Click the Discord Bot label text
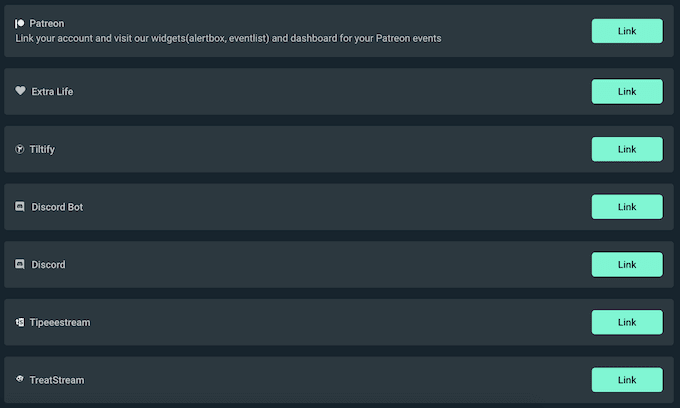The height and width of the screenshot is (408, 680). point(57,208)
